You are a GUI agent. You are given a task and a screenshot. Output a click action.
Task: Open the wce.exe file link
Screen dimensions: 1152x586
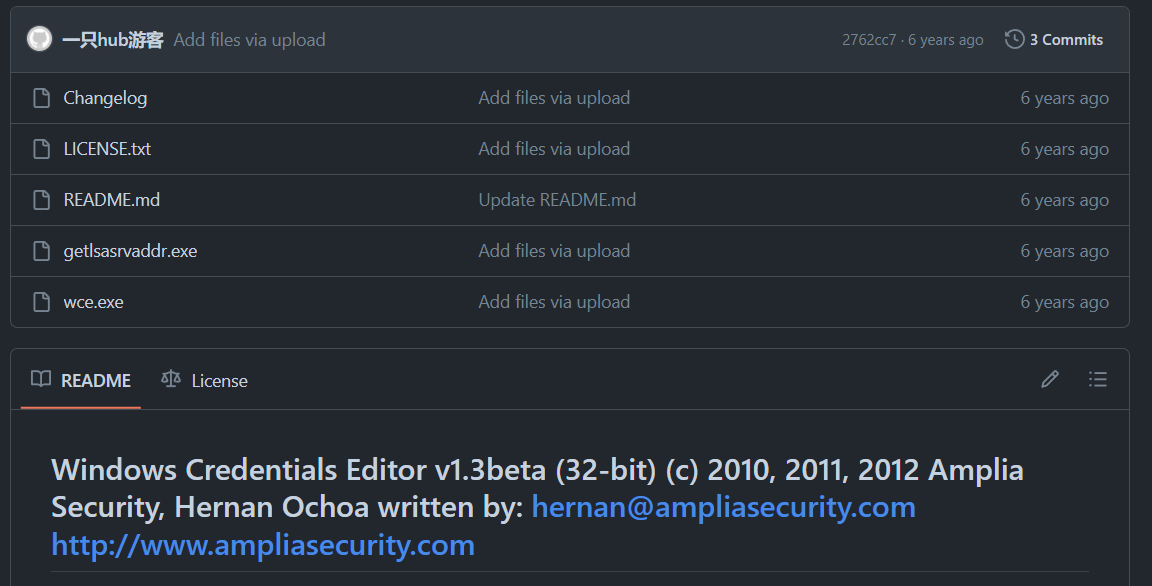[x=93, y=302]
